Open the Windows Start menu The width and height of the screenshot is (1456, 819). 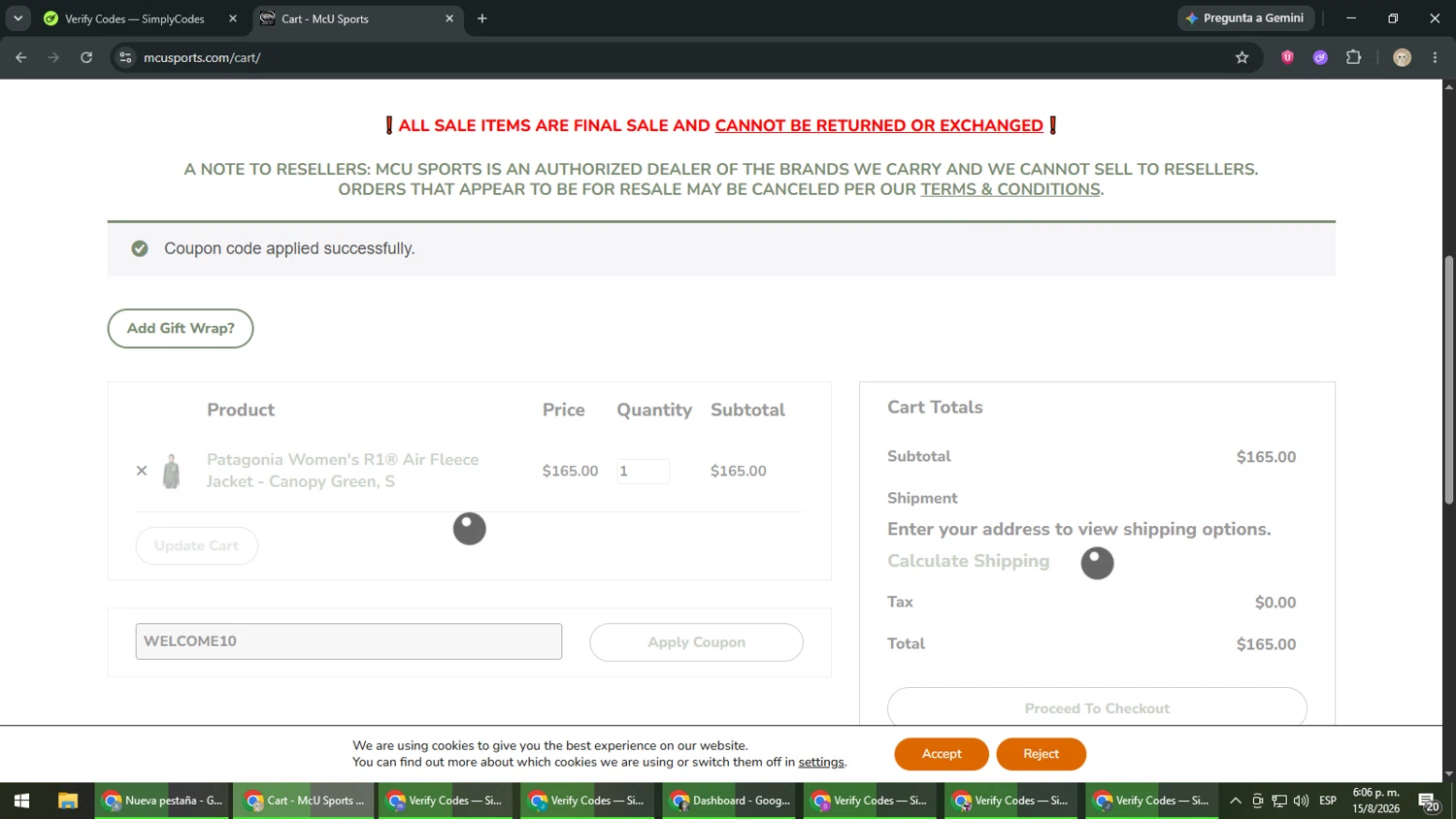click(x=21, y=801)
